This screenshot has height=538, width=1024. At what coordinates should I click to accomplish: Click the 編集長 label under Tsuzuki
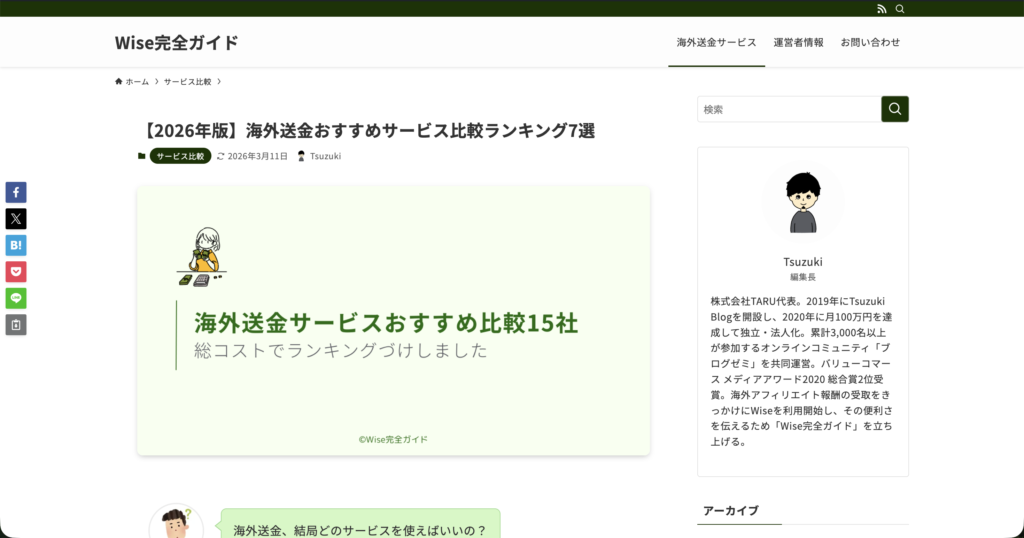click(803, 277)
